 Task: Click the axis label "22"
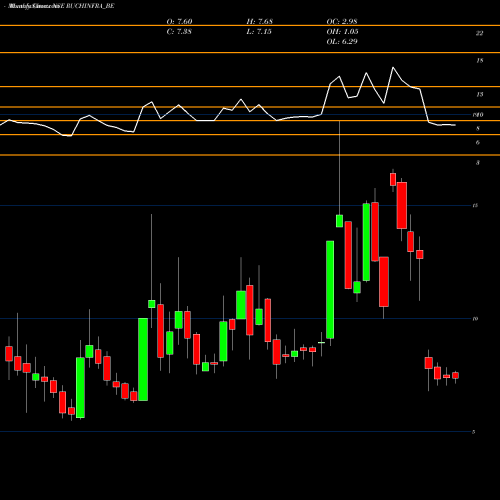tap(479, 33)
